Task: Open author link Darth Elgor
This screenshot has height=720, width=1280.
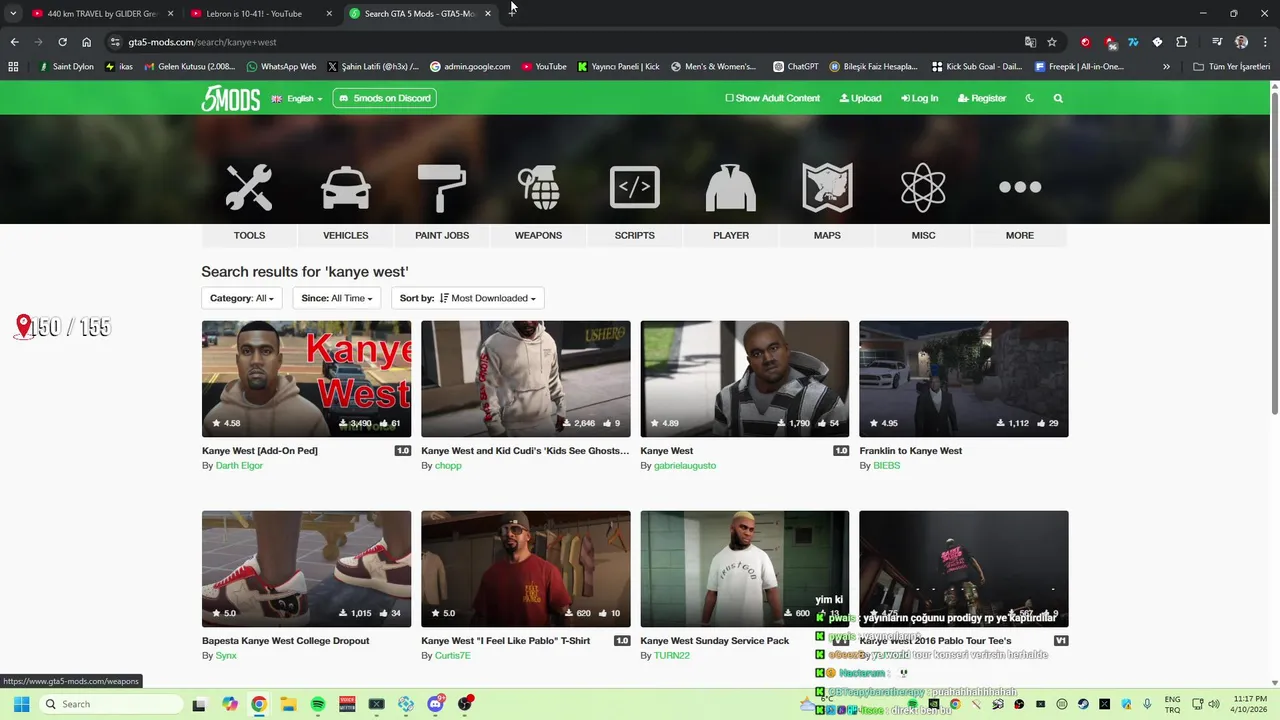Action: pyautogui.click(x=239, y=466)
